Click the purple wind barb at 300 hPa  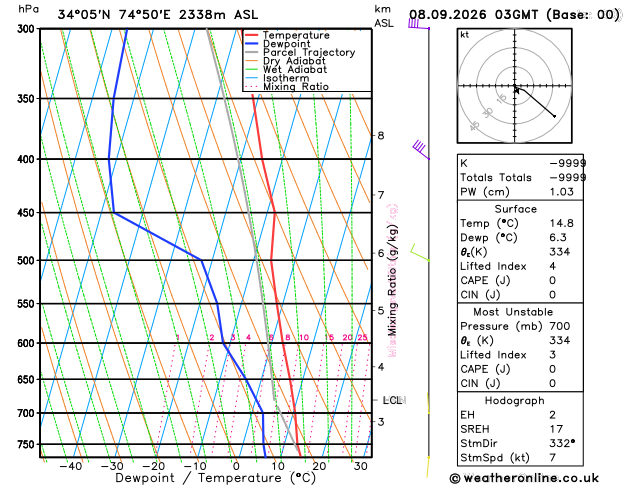(x=418, y=24)
